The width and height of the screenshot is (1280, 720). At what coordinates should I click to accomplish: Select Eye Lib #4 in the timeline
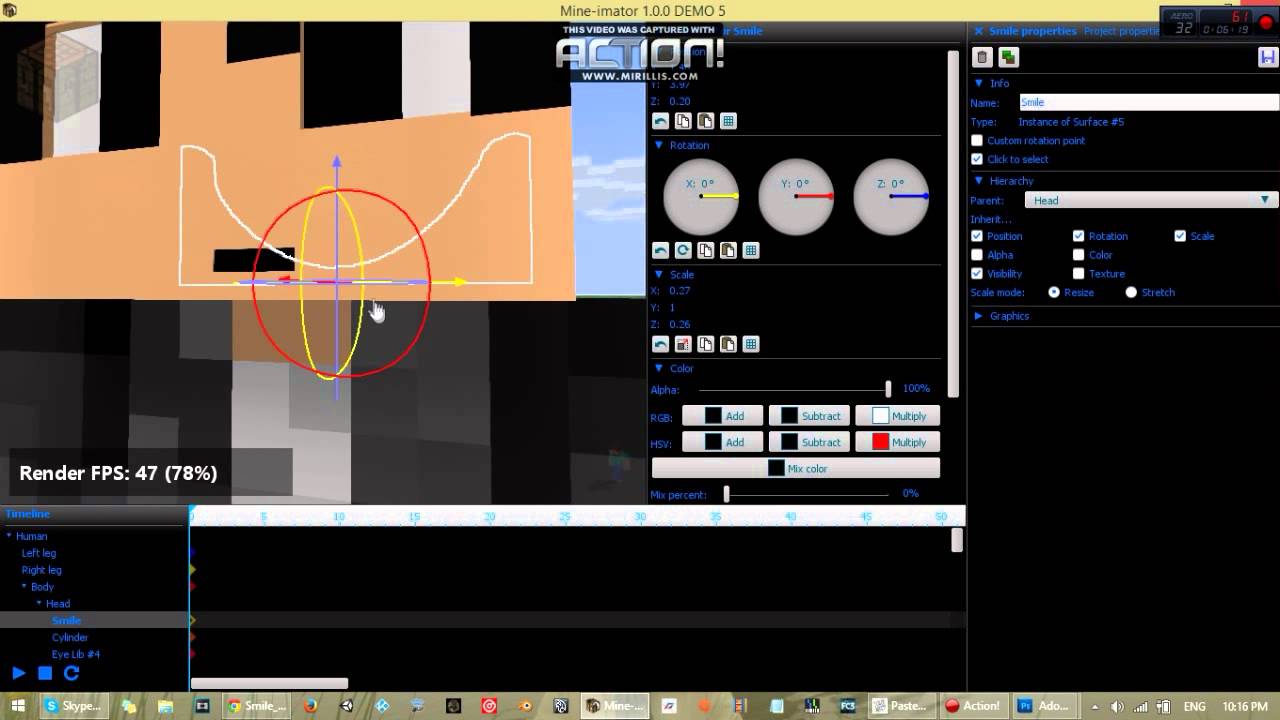coord(76,655)
